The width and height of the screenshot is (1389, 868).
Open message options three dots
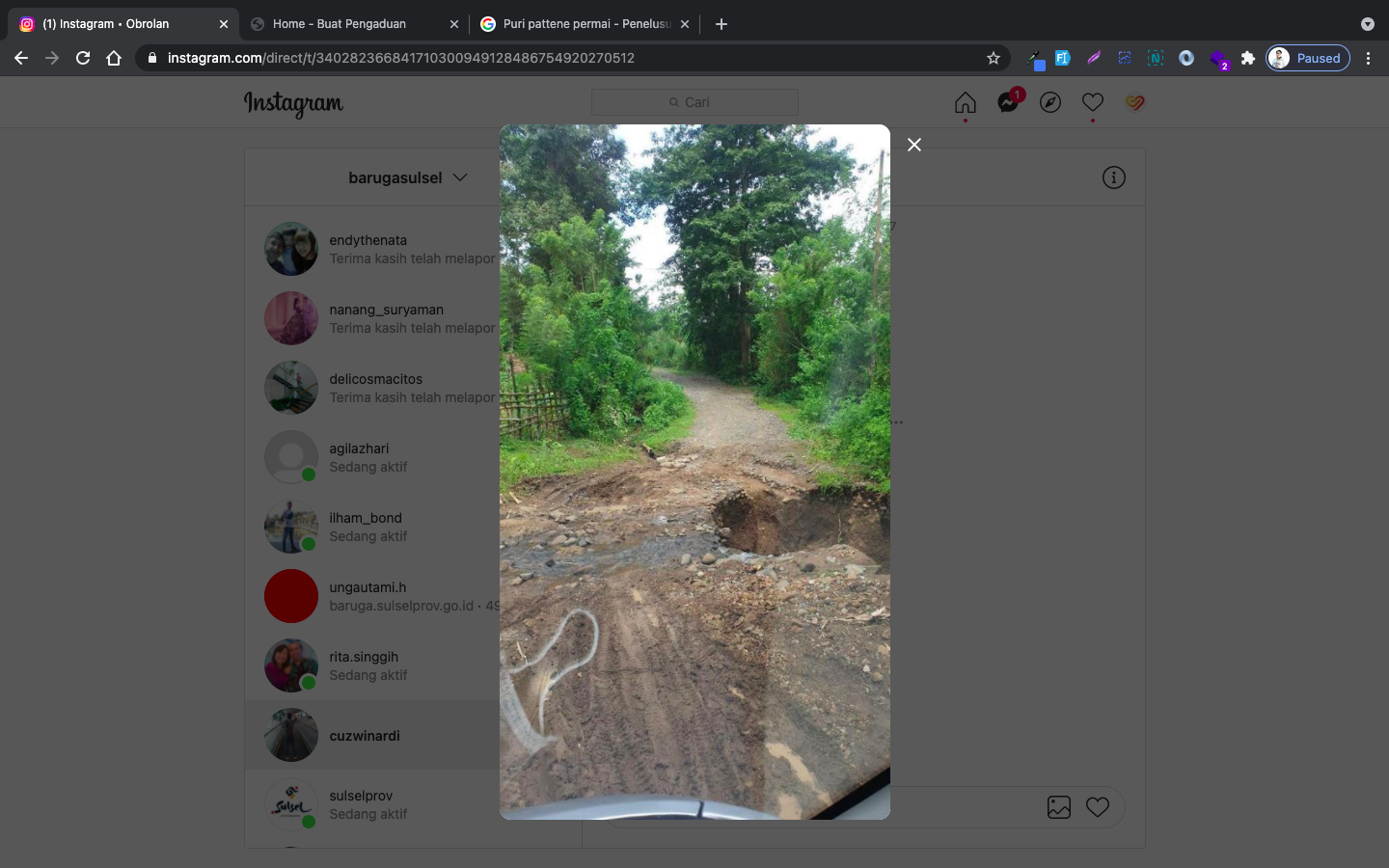[x=897, y=422]
